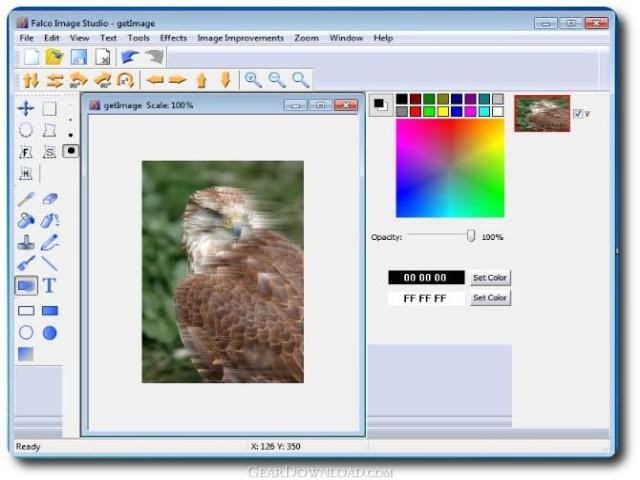This screenshot has height=480, width=640.
Task: Select the largest brush size dot
Action: (71, 151)
